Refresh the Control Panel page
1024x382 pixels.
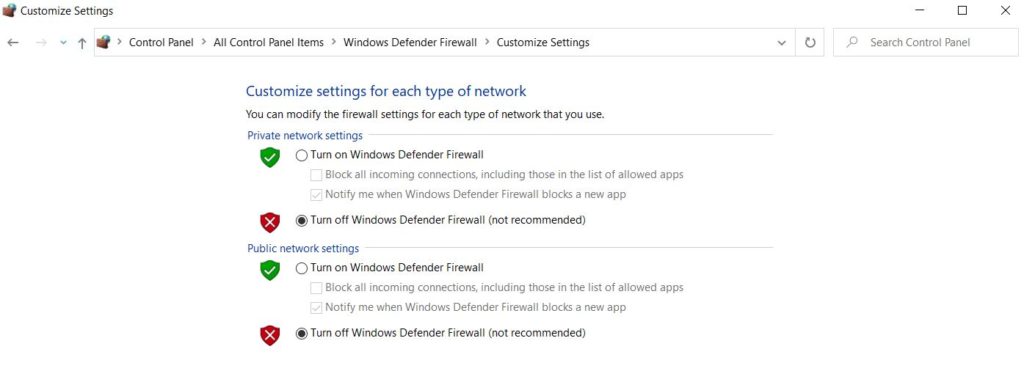tap(810, 42)
